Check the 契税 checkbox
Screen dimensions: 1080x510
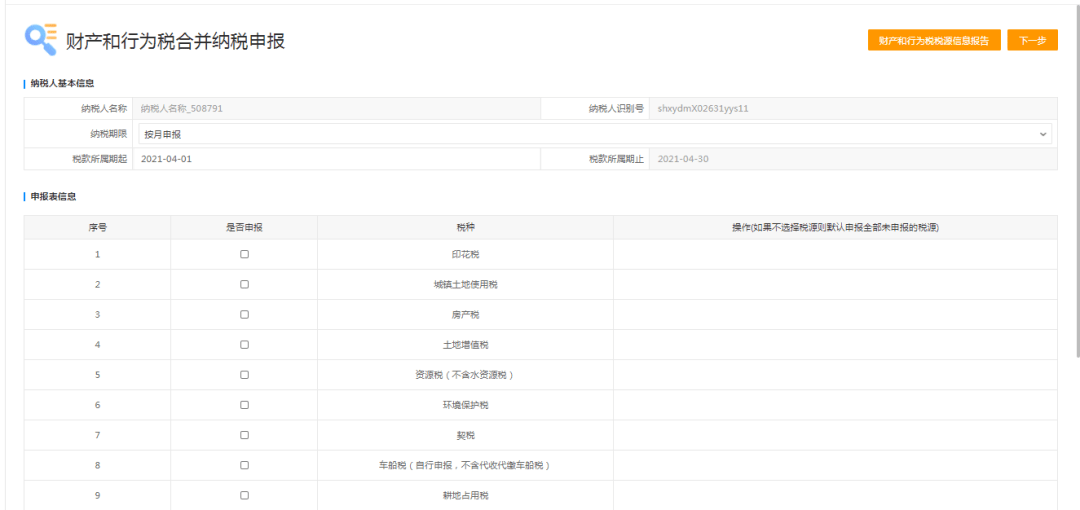click(x=244, y=435)
